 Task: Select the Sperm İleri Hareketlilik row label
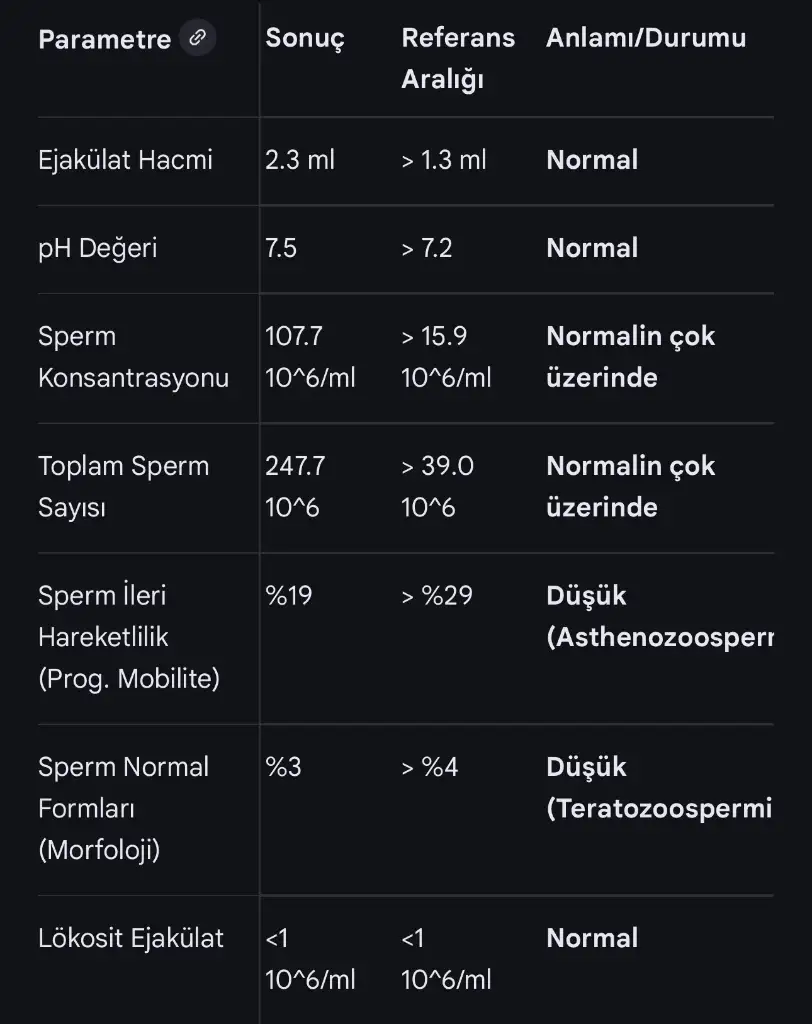point(128,637)
